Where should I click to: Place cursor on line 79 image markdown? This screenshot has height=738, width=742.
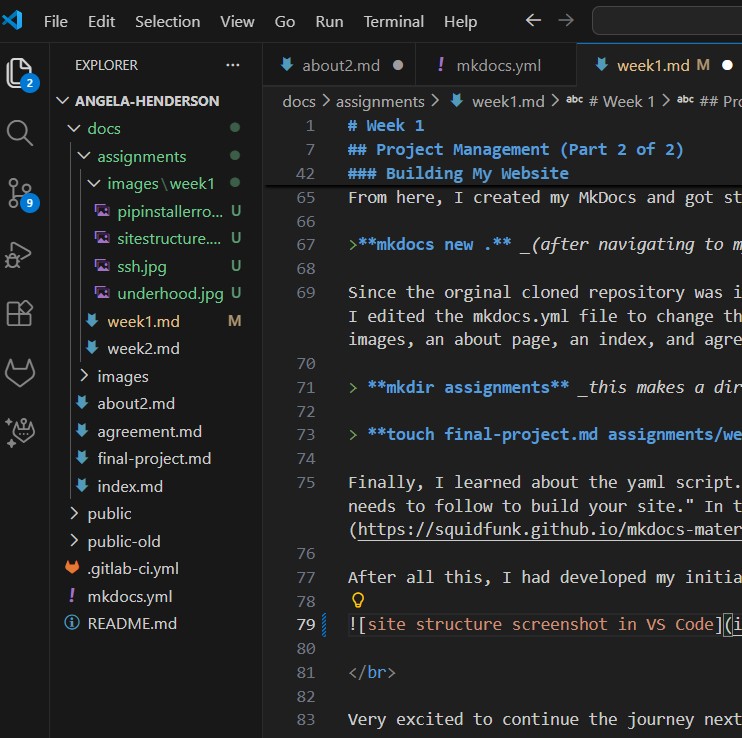pos(544,624)
